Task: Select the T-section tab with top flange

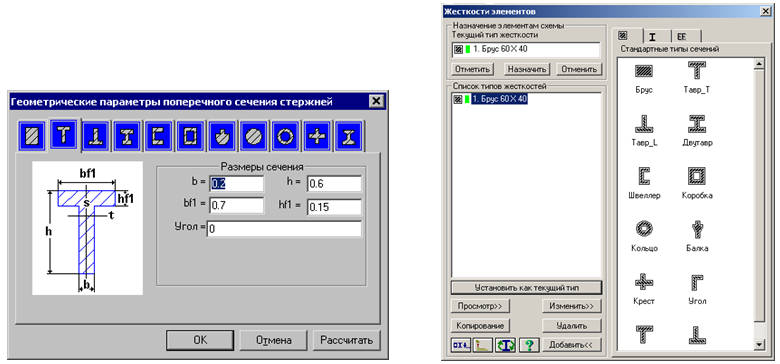Action: click(64, 134)
